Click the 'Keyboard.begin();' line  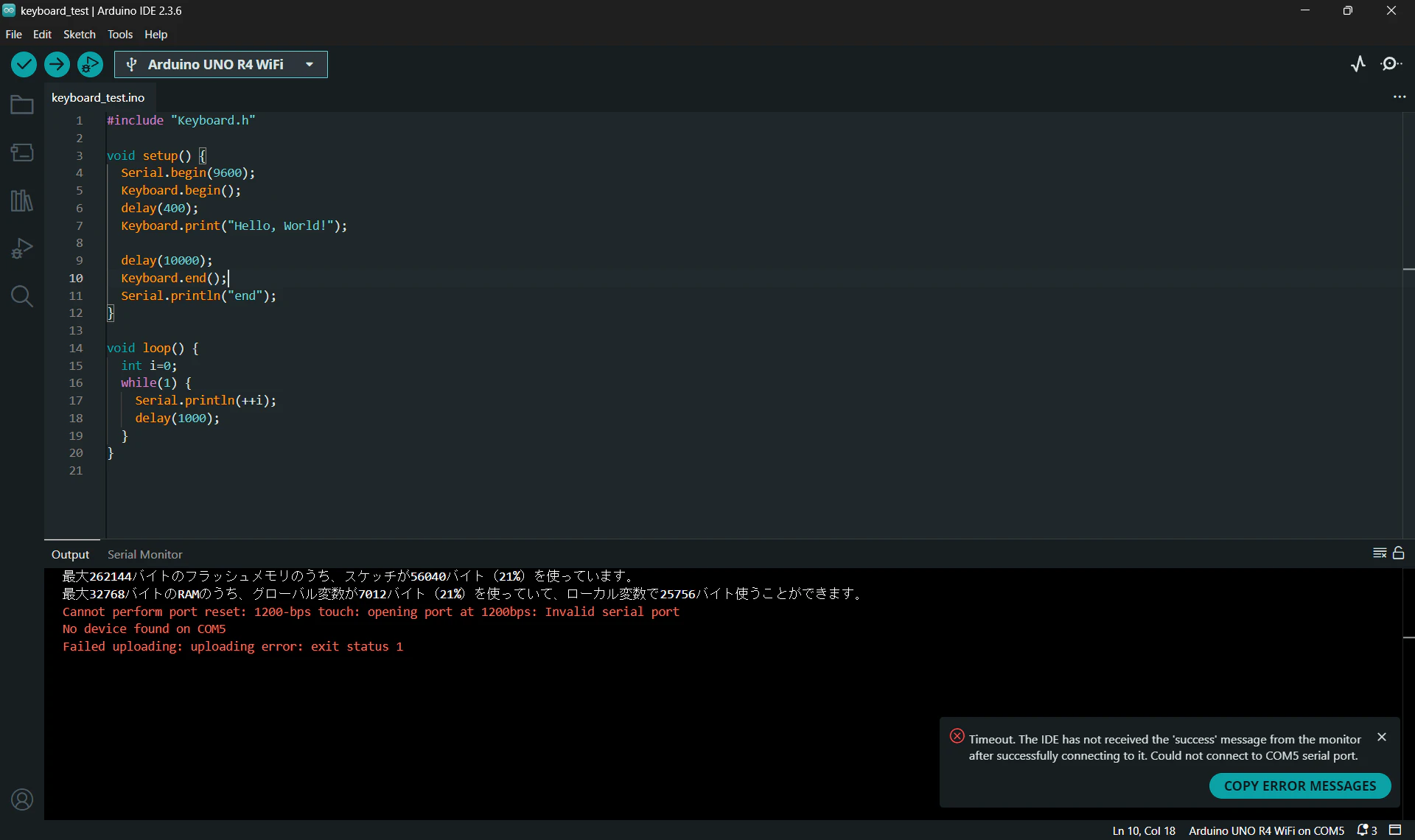(181, 190)
